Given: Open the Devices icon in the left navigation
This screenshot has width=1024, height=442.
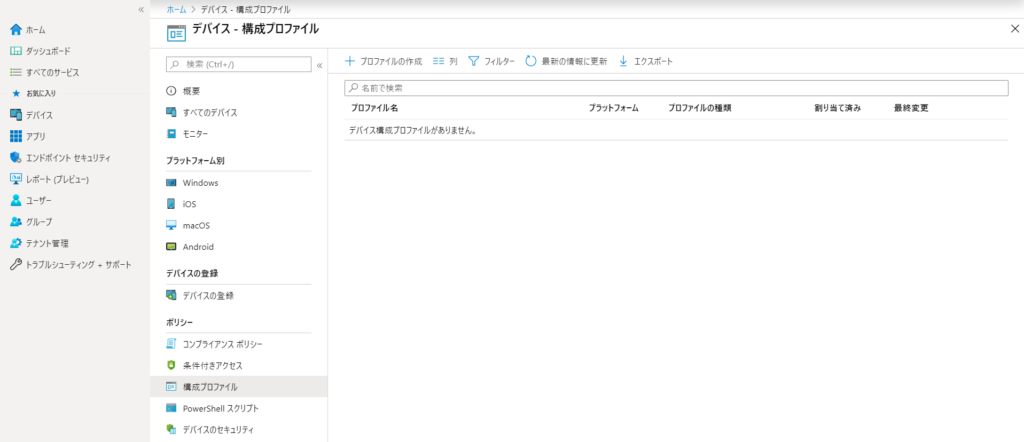Looking at the screenshot, I should tap(16, 115).
